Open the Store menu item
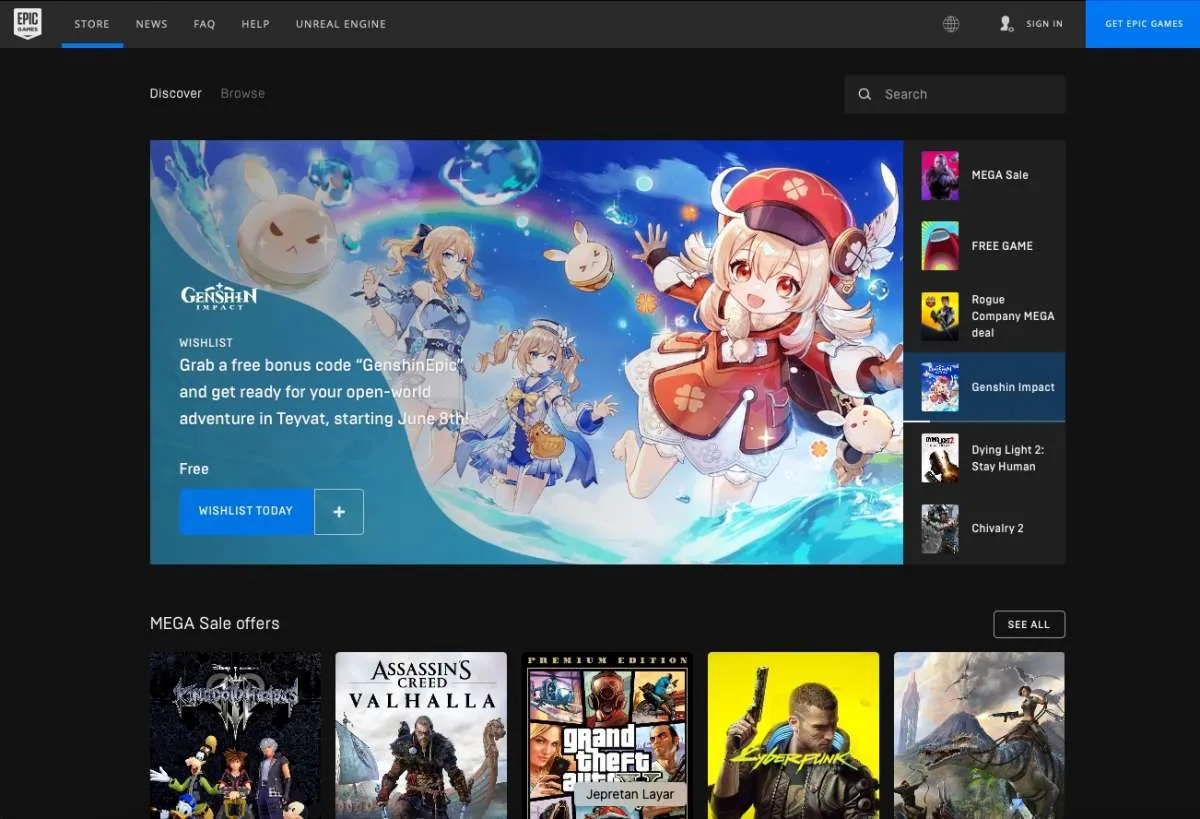Viewport: 1200px width, 819px height. click(92, 24)
